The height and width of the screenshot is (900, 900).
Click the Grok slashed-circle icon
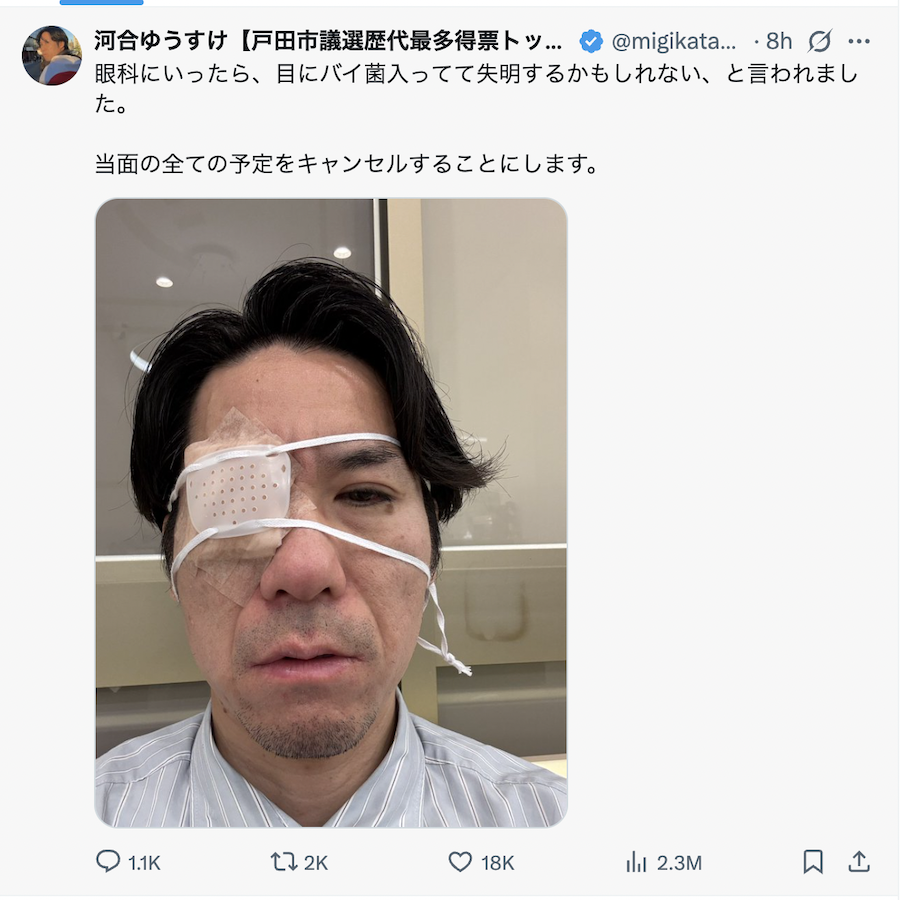tap(819, 41)
